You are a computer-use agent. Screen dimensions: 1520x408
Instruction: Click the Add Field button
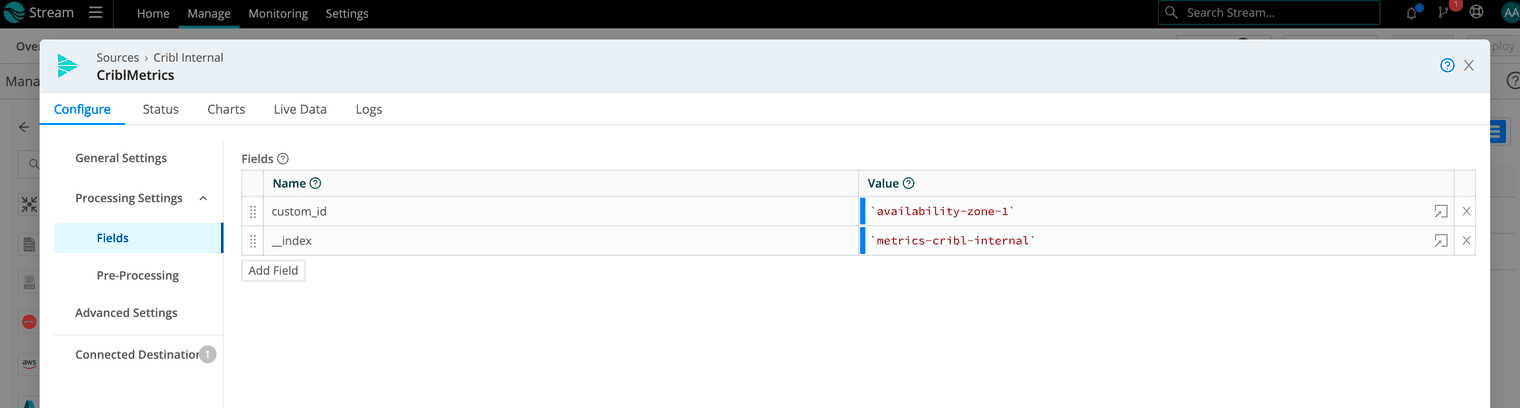[273, 271]
